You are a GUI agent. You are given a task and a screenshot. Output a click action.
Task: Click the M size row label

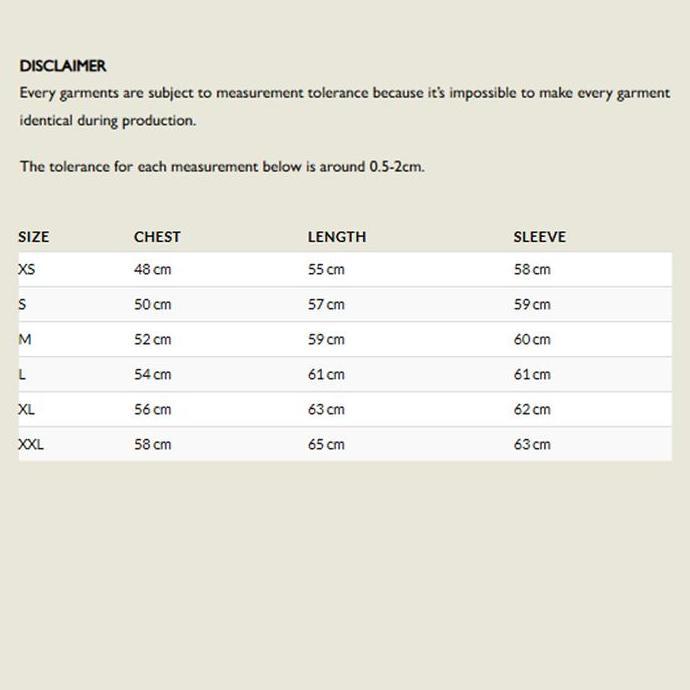pyautogui.click(x=25, y=339)
